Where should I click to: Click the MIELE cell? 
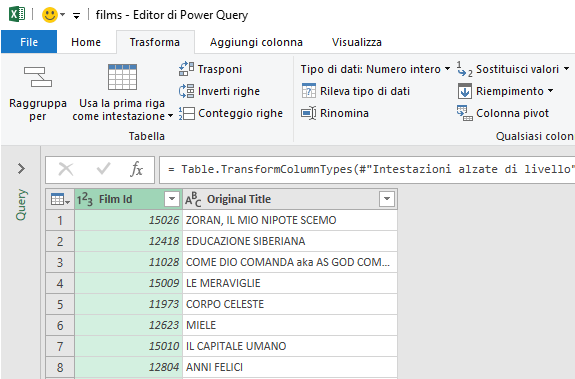click(290, 325)
